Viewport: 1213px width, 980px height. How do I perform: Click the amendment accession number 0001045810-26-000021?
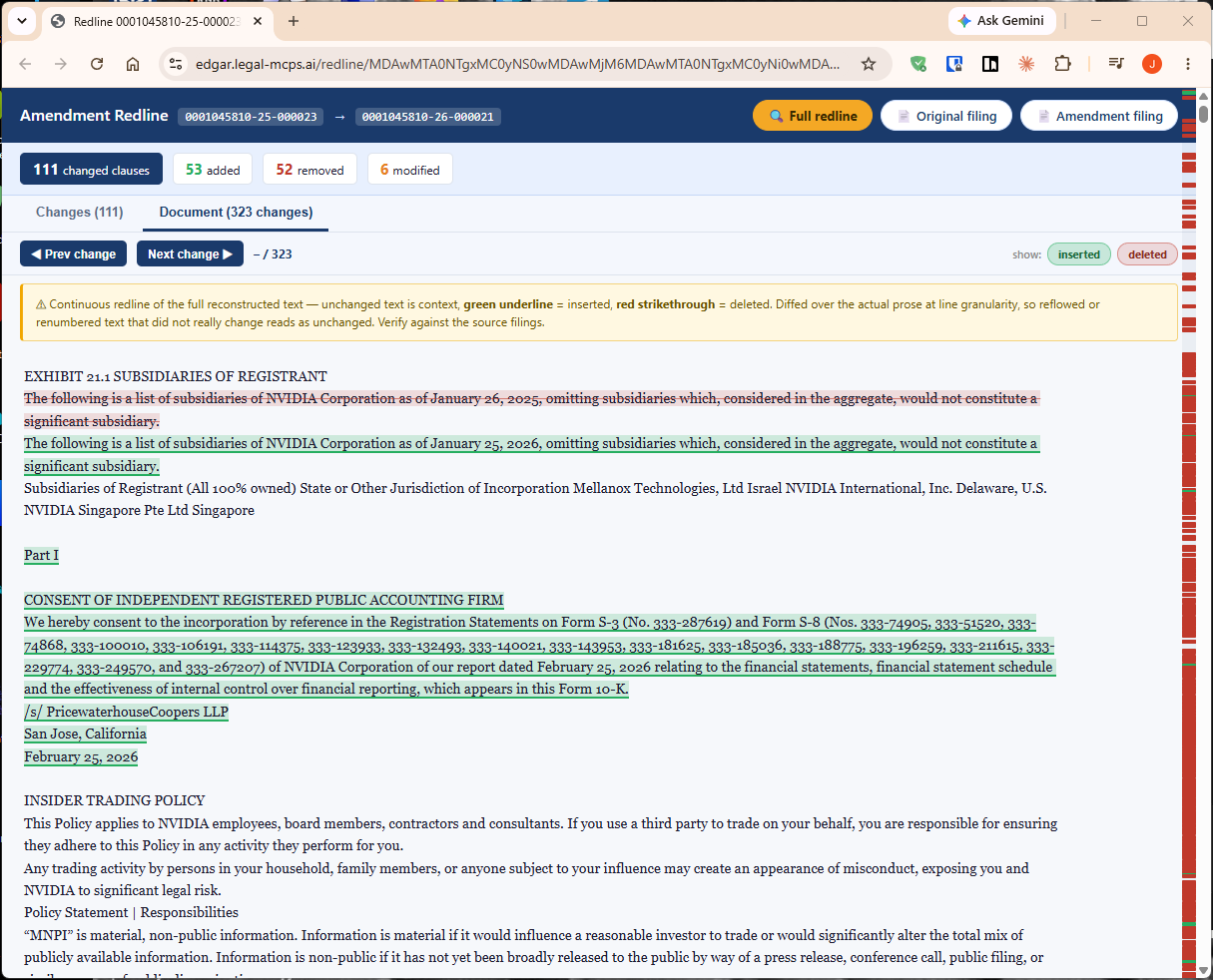pos(427,117)
